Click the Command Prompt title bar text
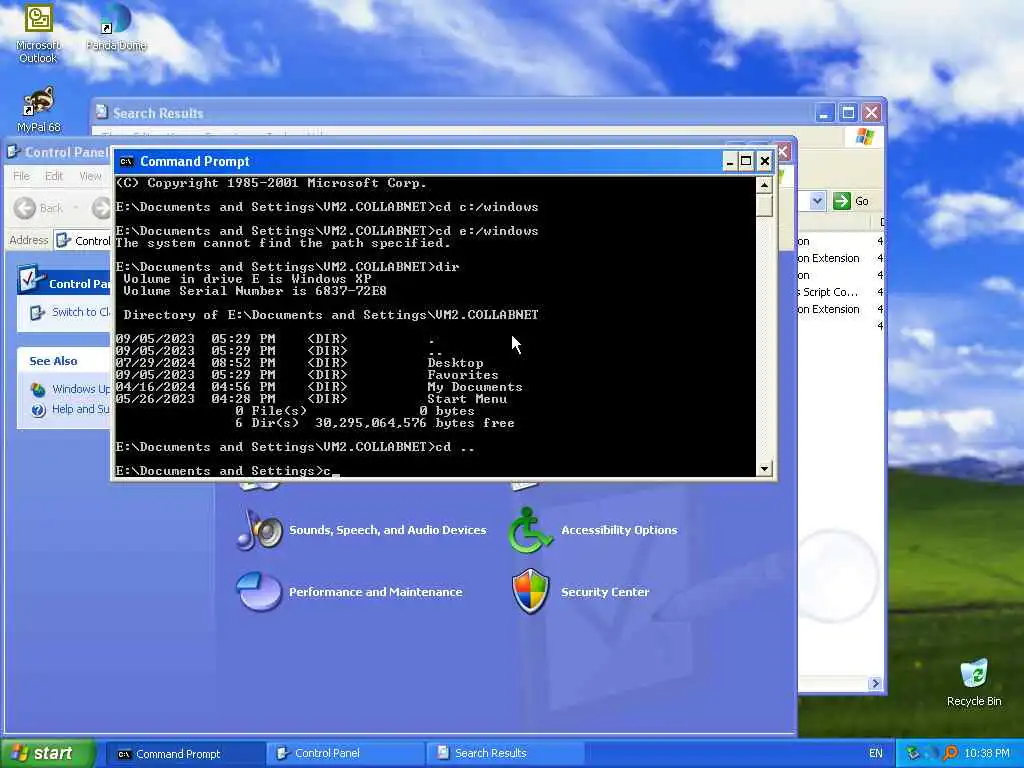 point(195,161)
